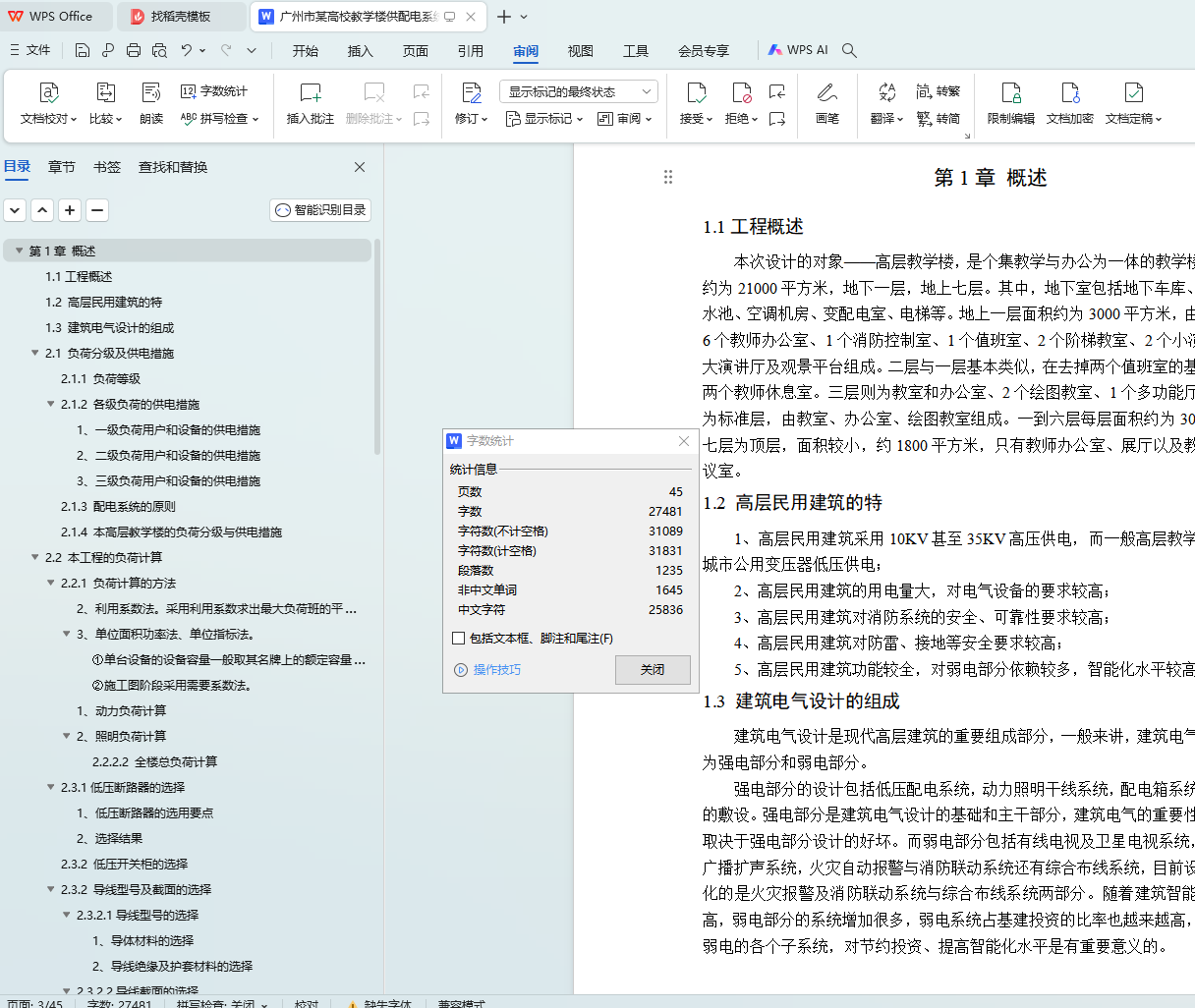Switch to the 视图 ribbon tab
The image size is (1195, 1008).
click(x=581, y=50)
